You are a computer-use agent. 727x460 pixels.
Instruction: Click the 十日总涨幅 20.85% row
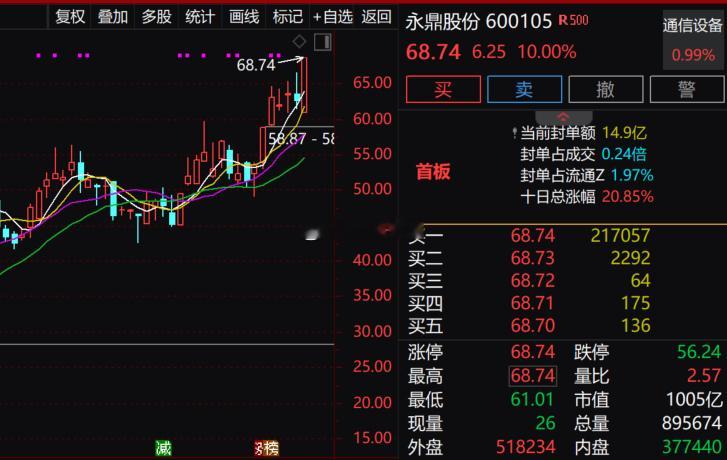pos(587,197)
